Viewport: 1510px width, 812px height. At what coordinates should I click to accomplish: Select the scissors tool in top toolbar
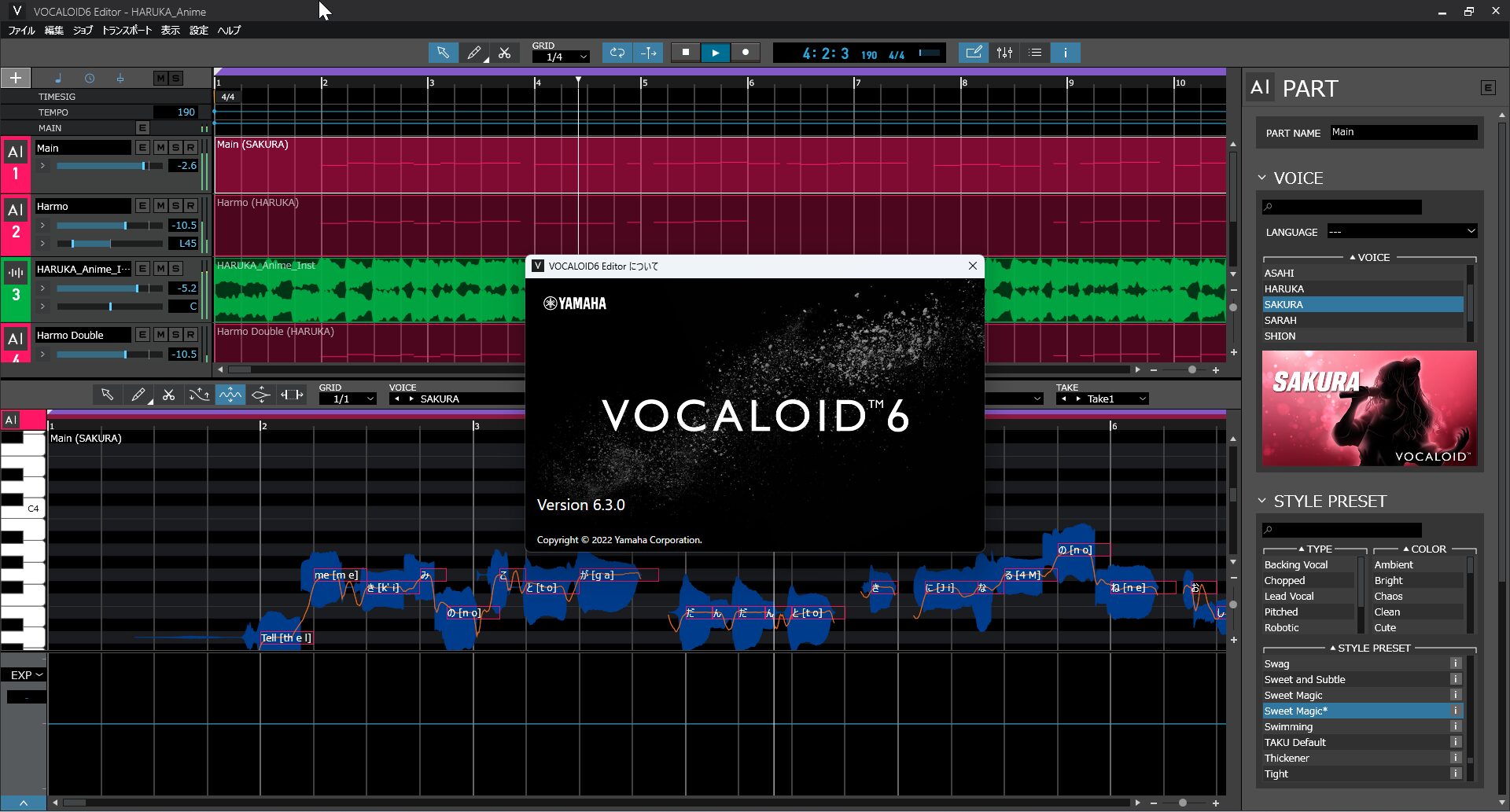pos(505,53)
